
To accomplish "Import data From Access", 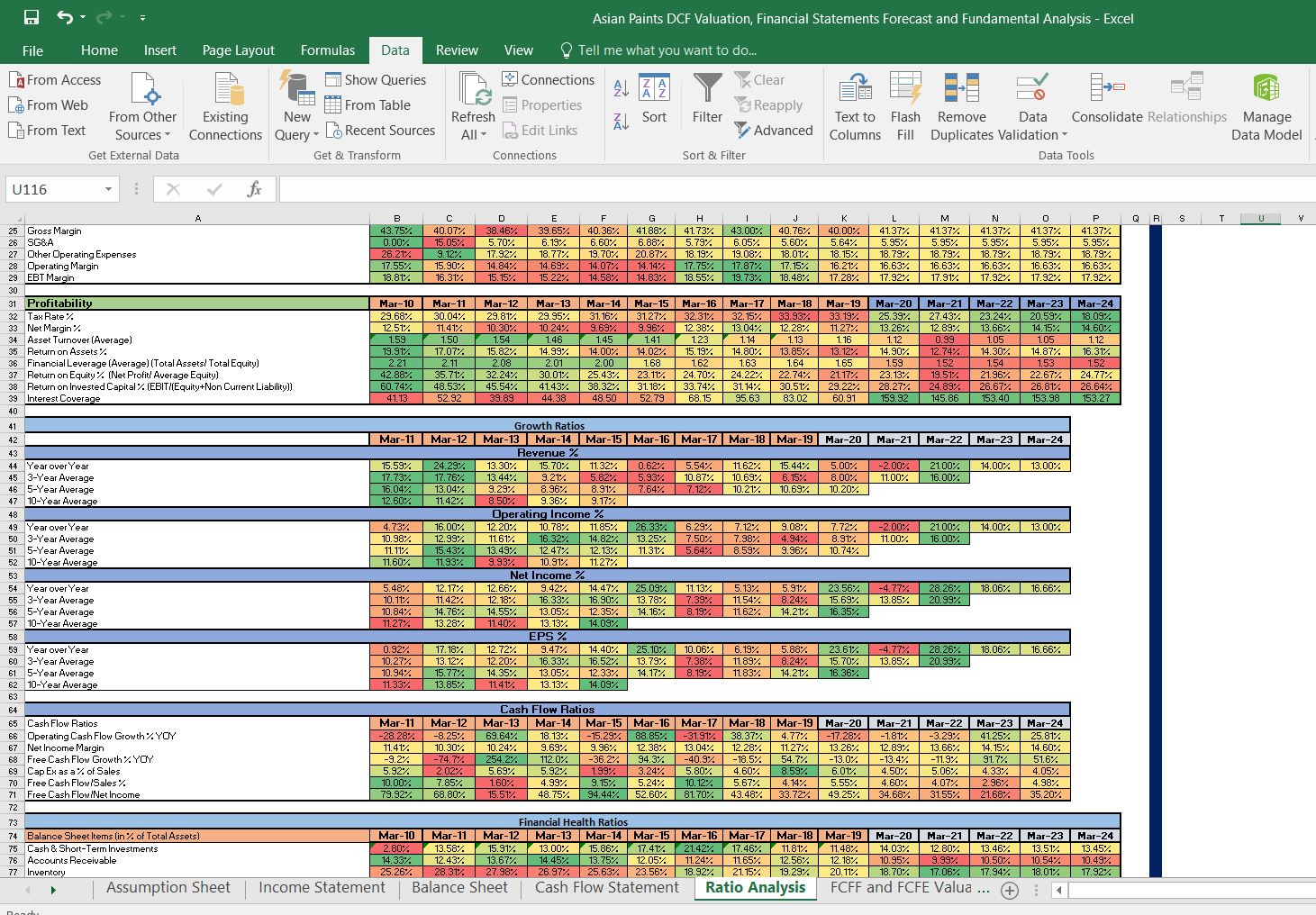I will 55,80.
